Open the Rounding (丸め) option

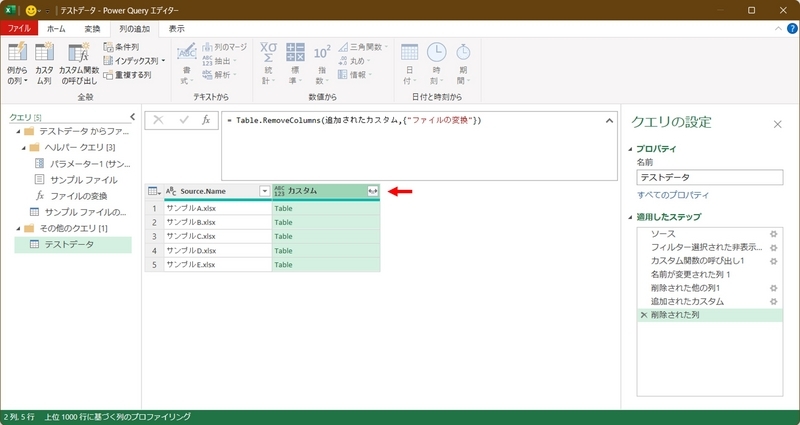pos(355,61)
